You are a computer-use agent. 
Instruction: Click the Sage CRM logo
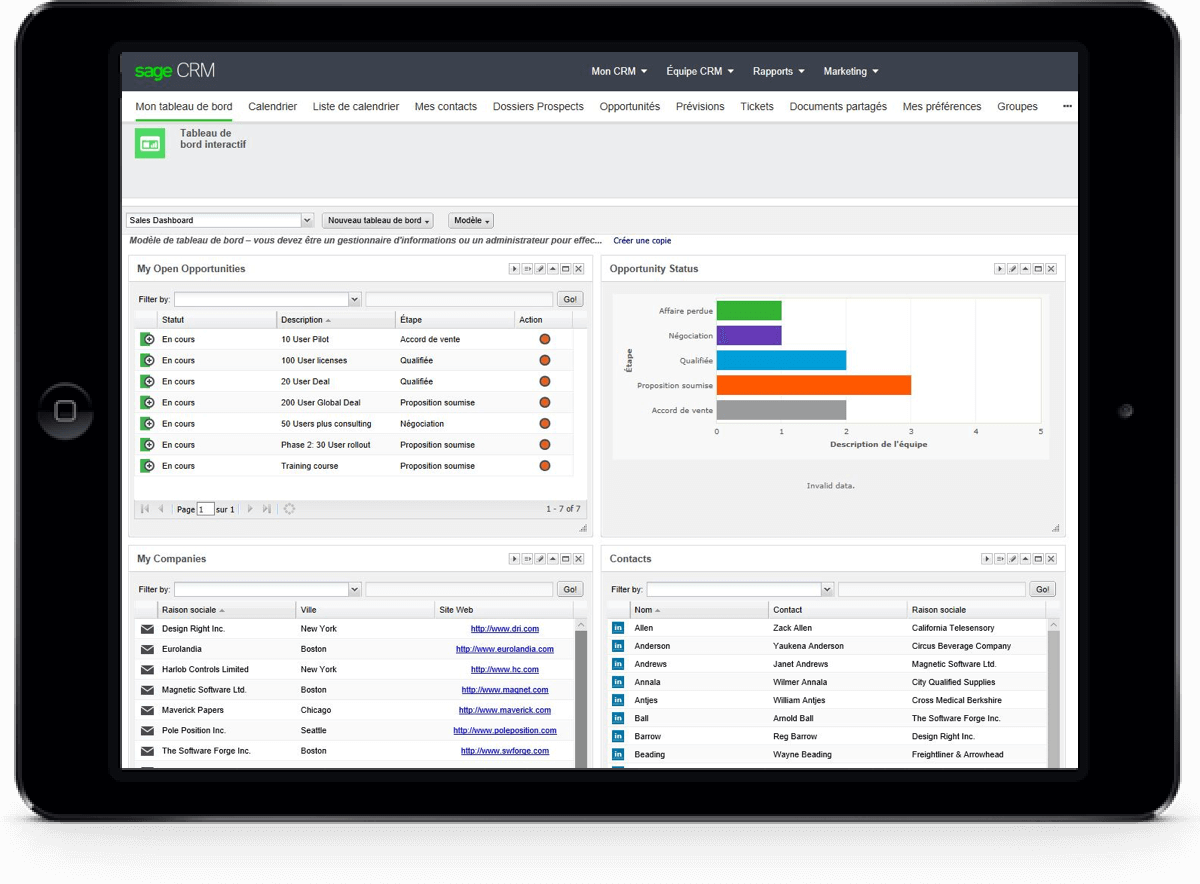(175, 71)
